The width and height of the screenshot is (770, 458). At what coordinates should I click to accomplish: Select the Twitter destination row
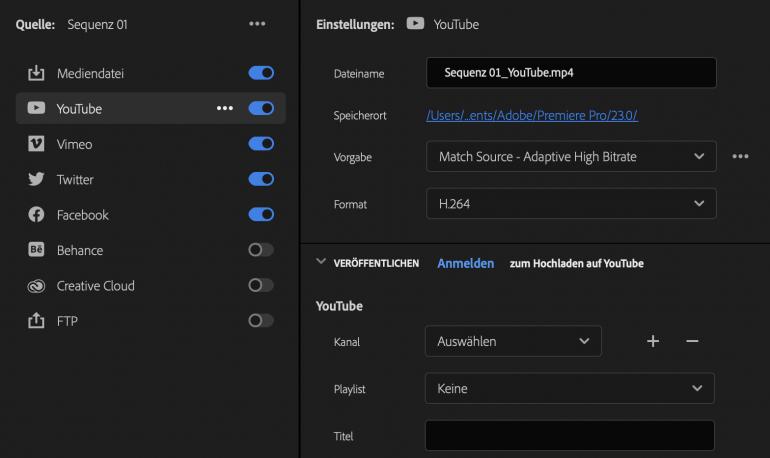pos(150,179)
